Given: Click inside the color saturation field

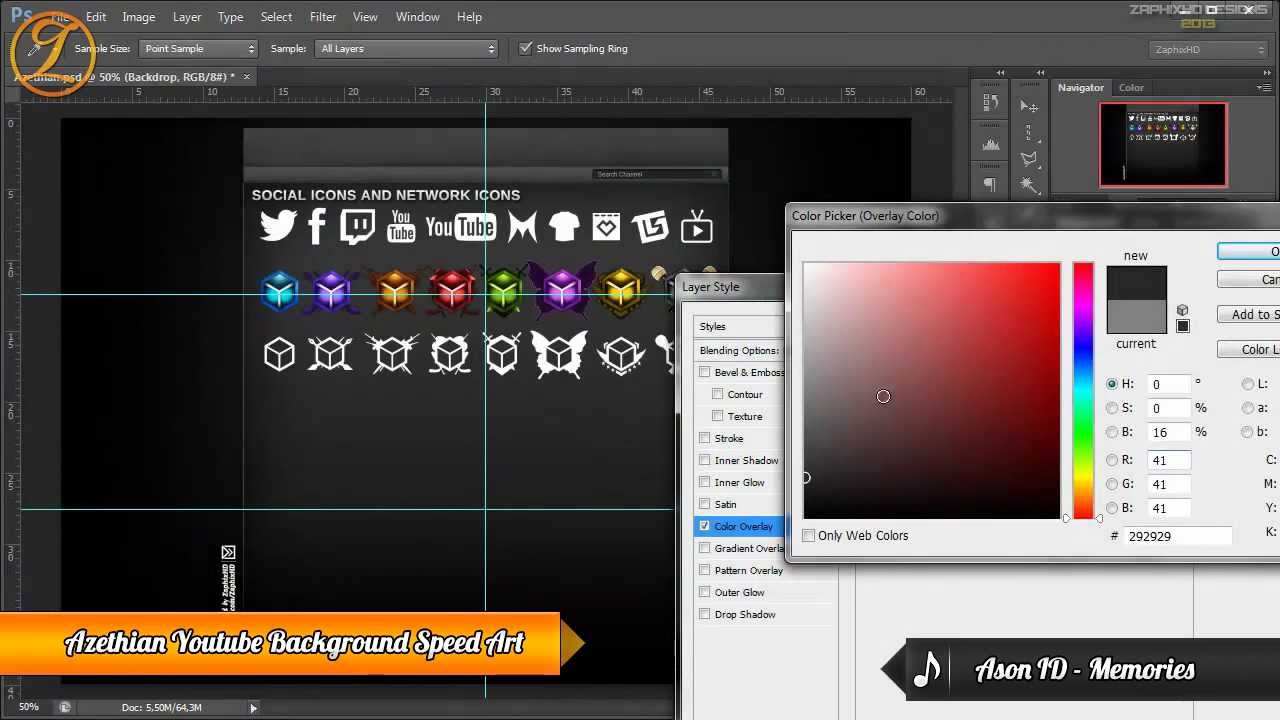Looking at the screenshot, I should (932, 391).
